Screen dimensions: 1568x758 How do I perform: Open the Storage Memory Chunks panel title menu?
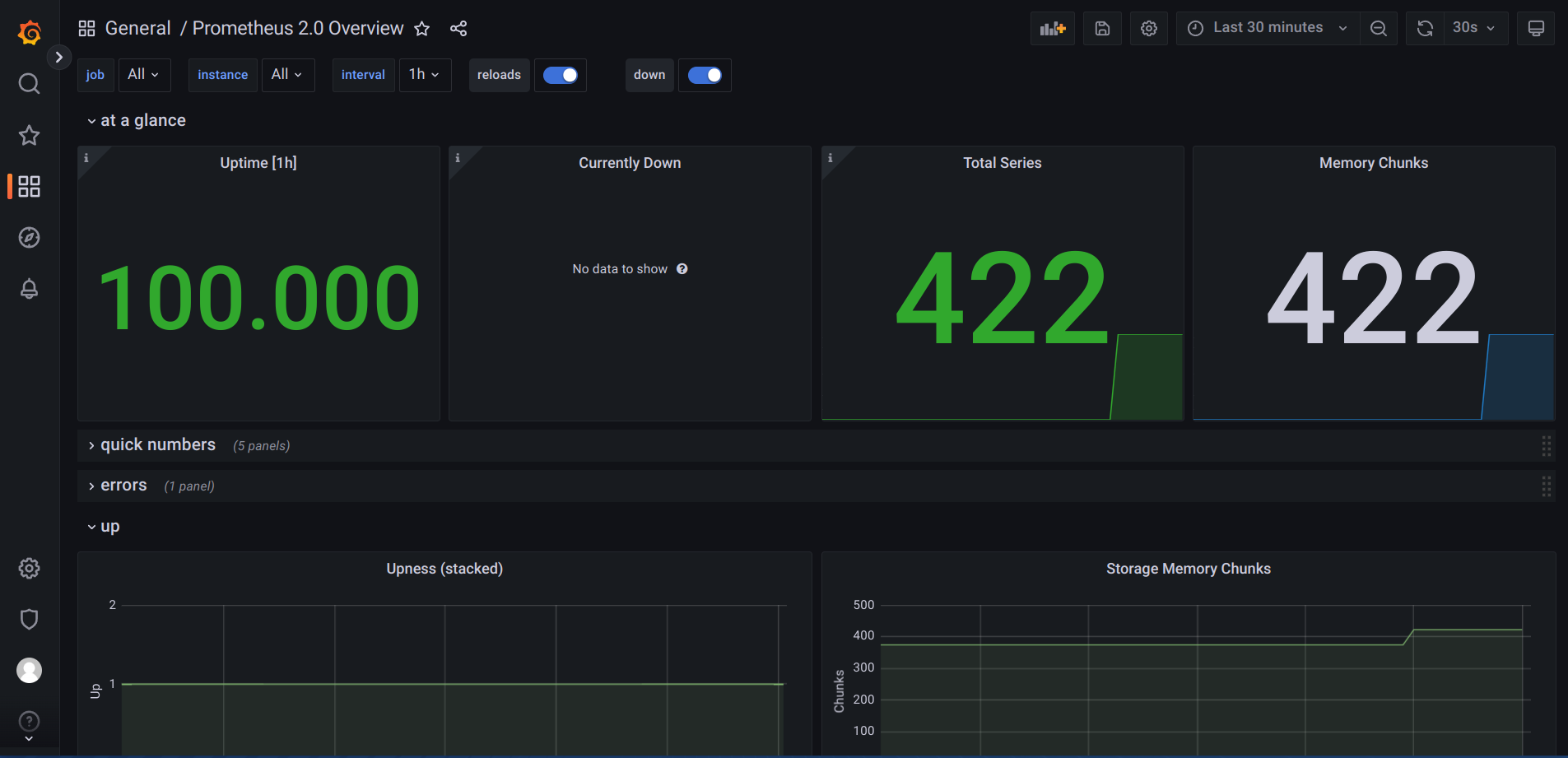pos(1189,569)
